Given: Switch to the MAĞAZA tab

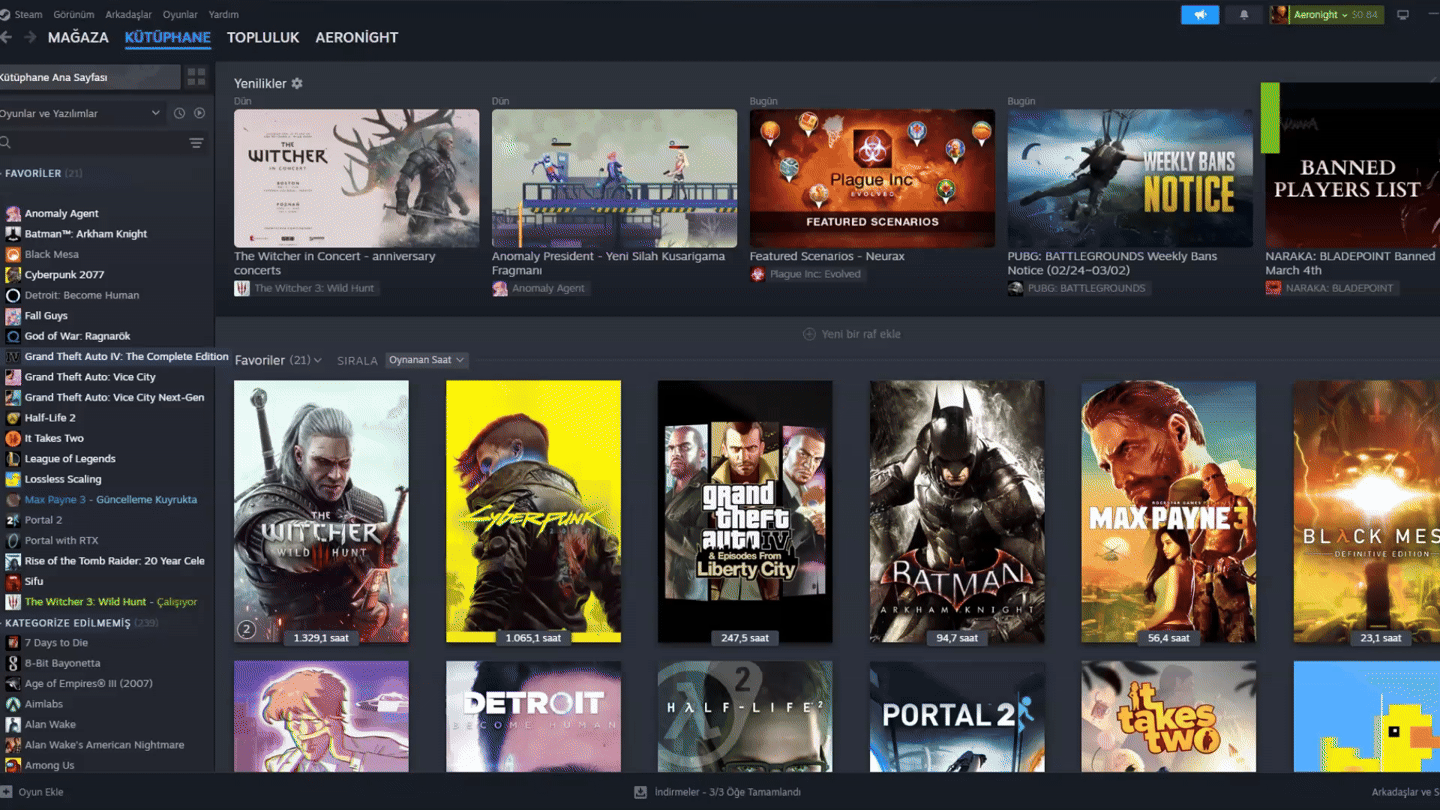Looking at the screenshot, I should coord(78,37).
